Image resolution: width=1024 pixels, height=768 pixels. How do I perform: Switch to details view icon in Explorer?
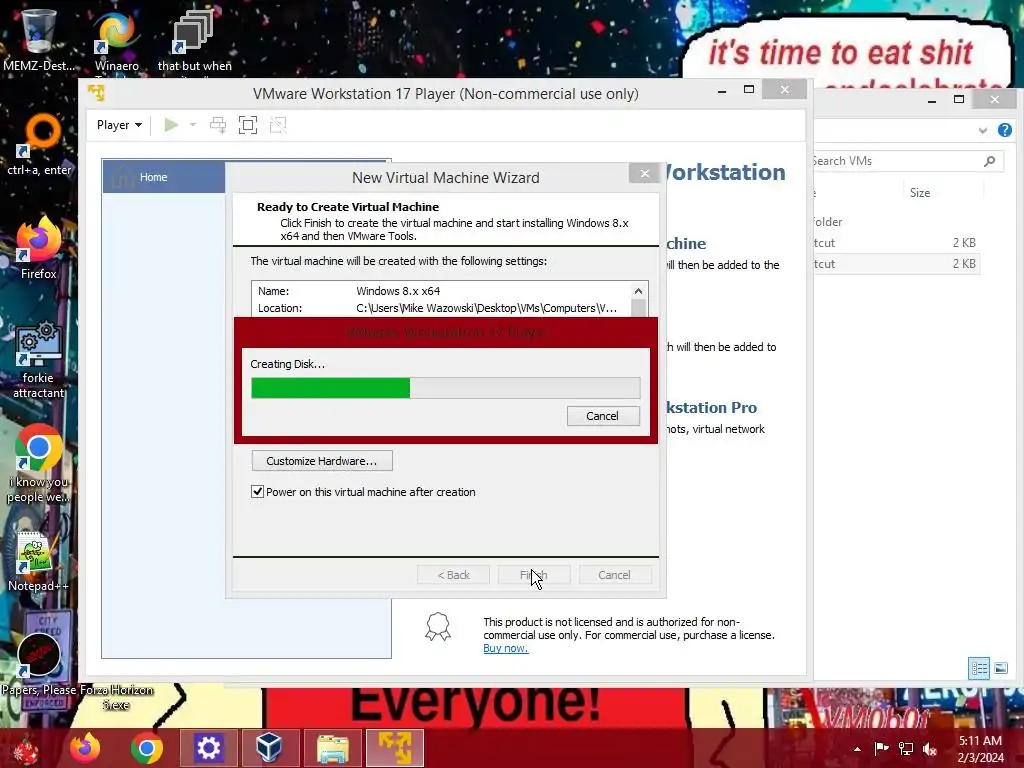tap(978, 668)
